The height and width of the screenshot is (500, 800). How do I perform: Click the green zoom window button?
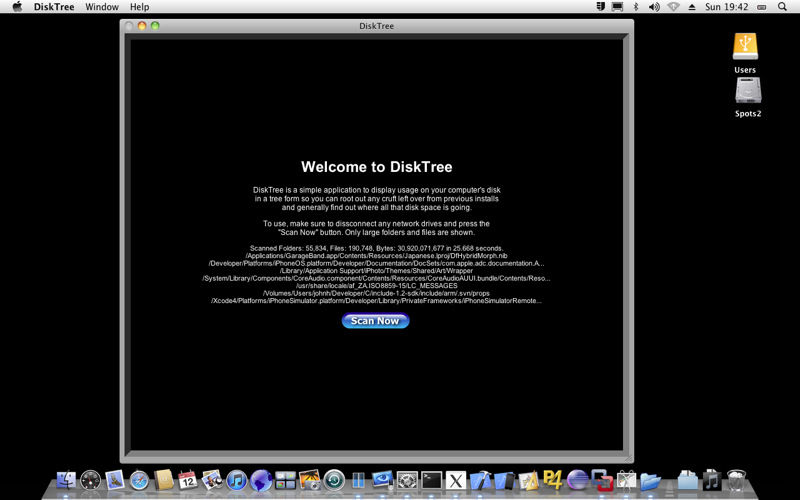point(155,26)
